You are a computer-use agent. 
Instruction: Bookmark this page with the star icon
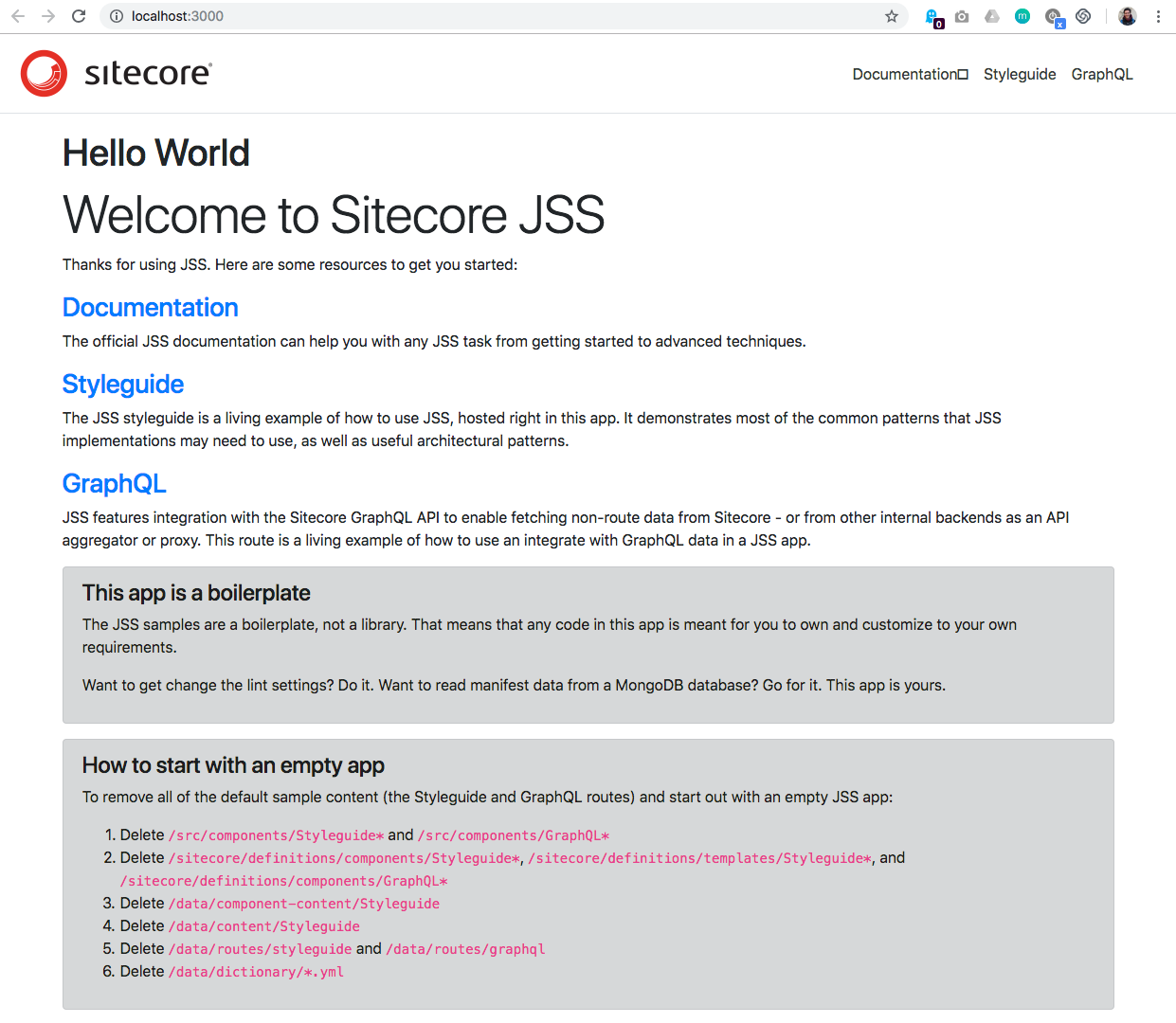(892, 16)
